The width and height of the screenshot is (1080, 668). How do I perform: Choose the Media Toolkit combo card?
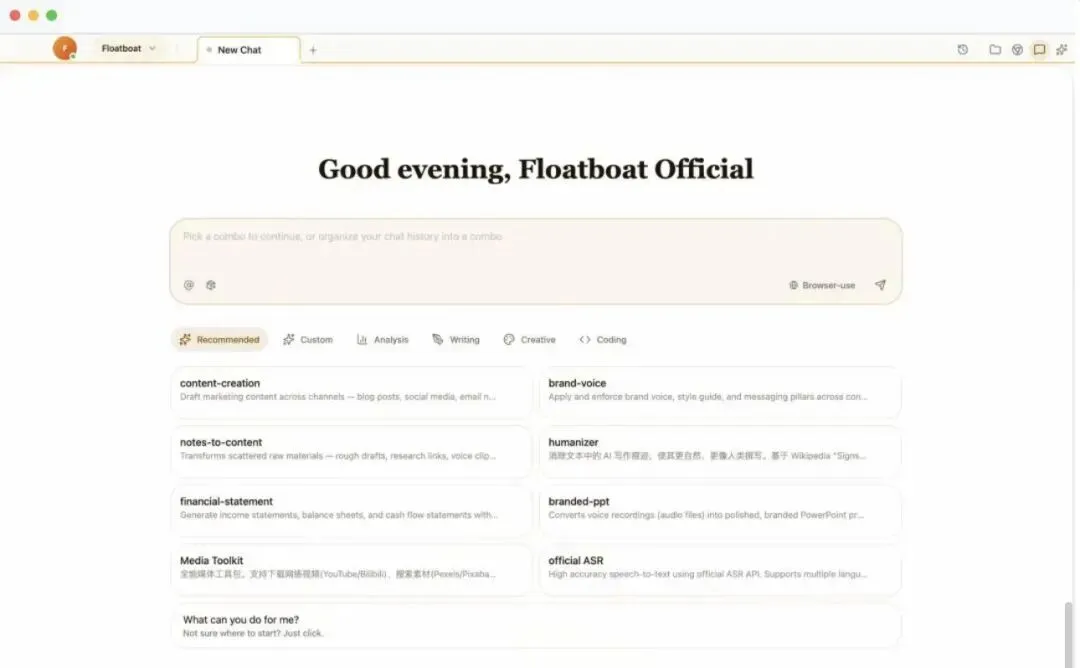(351, 569)
